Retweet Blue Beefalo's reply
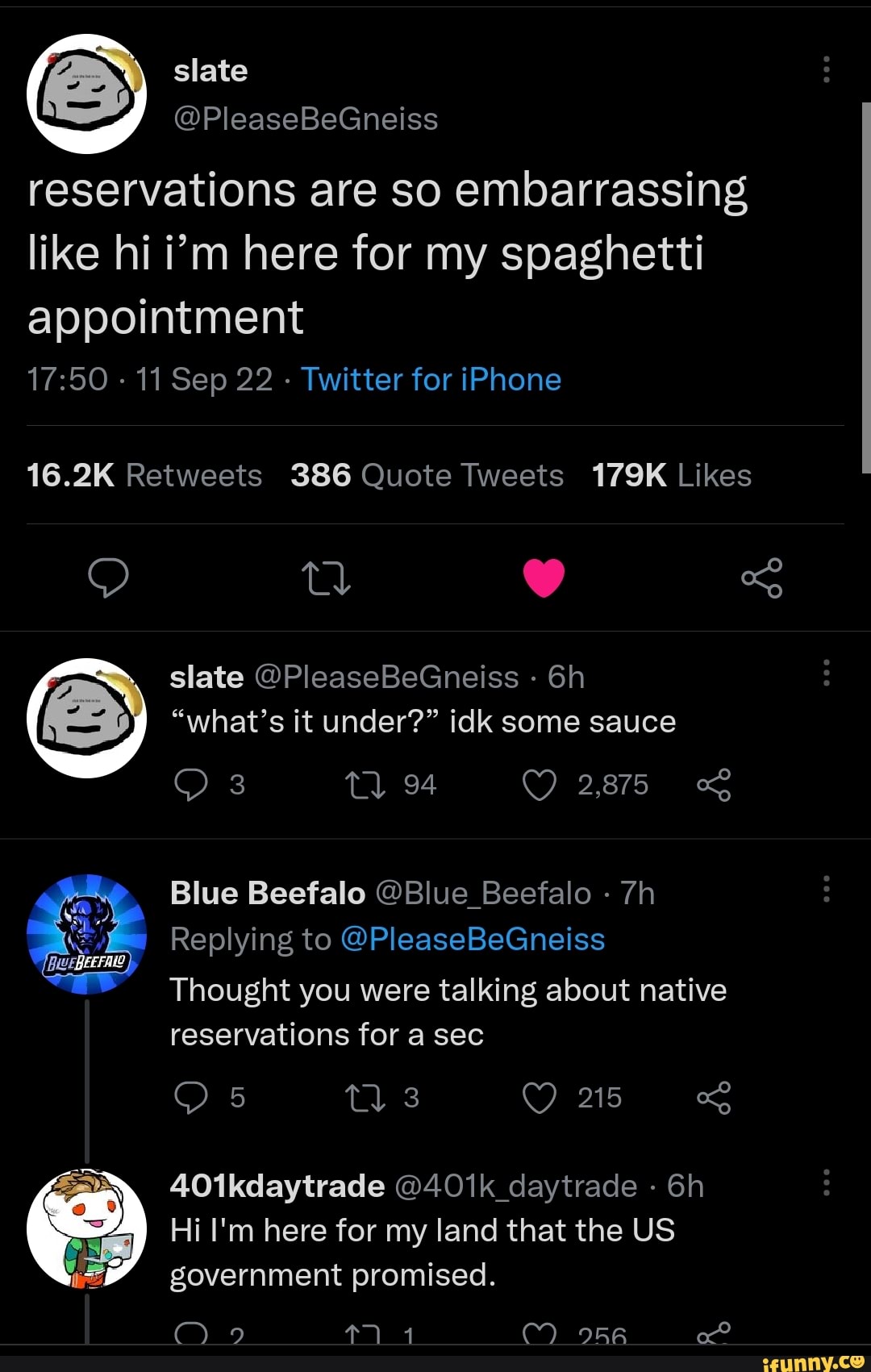Screen dimensions: 871x1372 tap(365, 1098)
